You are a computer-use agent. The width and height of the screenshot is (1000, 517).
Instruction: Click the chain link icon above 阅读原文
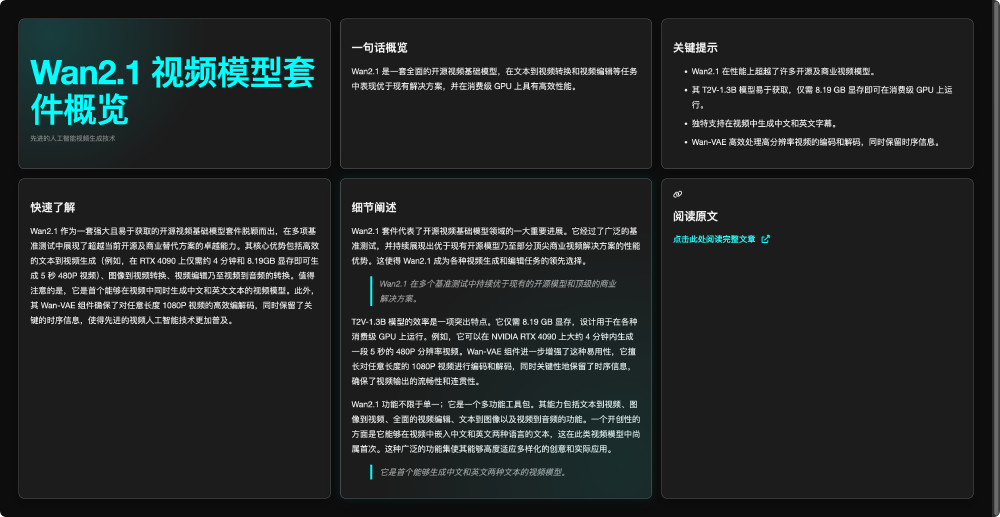point(677,194)
